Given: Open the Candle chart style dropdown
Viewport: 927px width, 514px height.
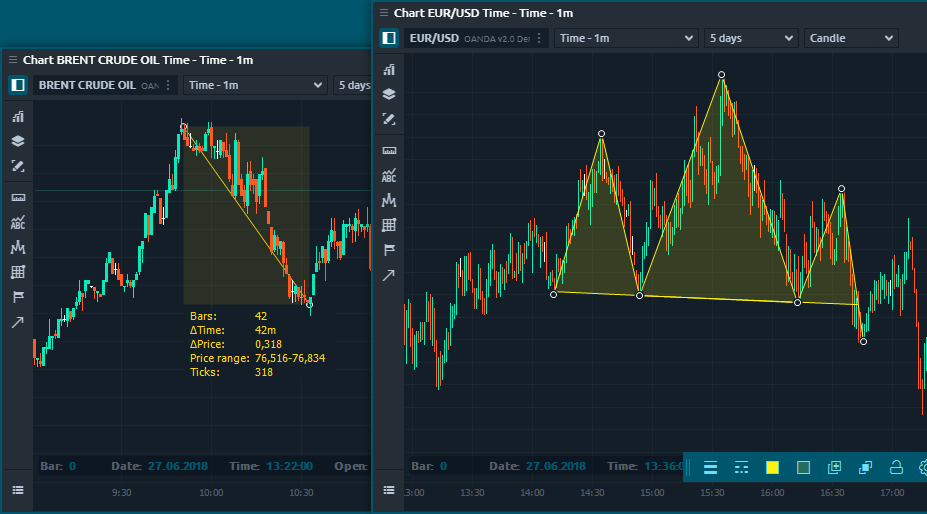Looking at the screenshot, I should click(x=850, y=38).
